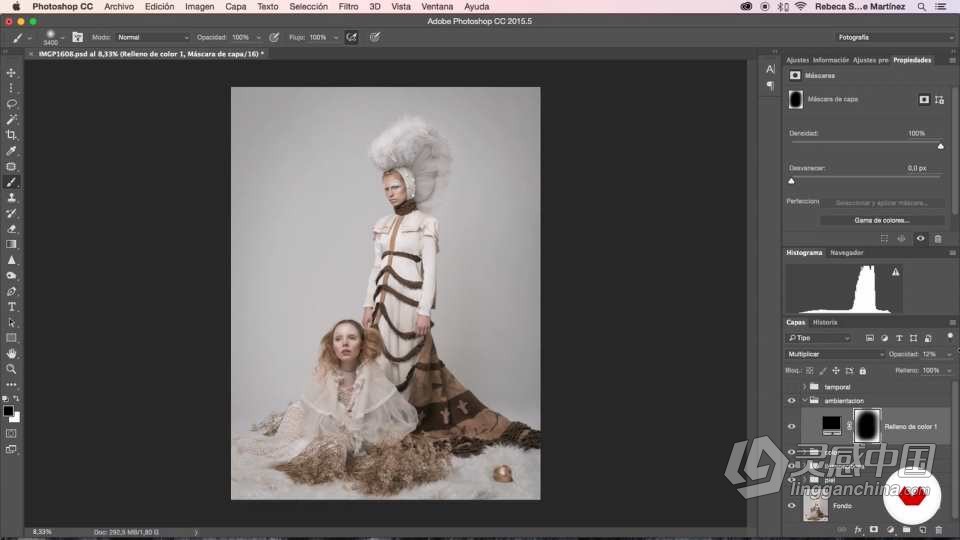Select the Type tool in toolbox
The height and width of the screenshot is (540, 960).
[x=11, y=307]
